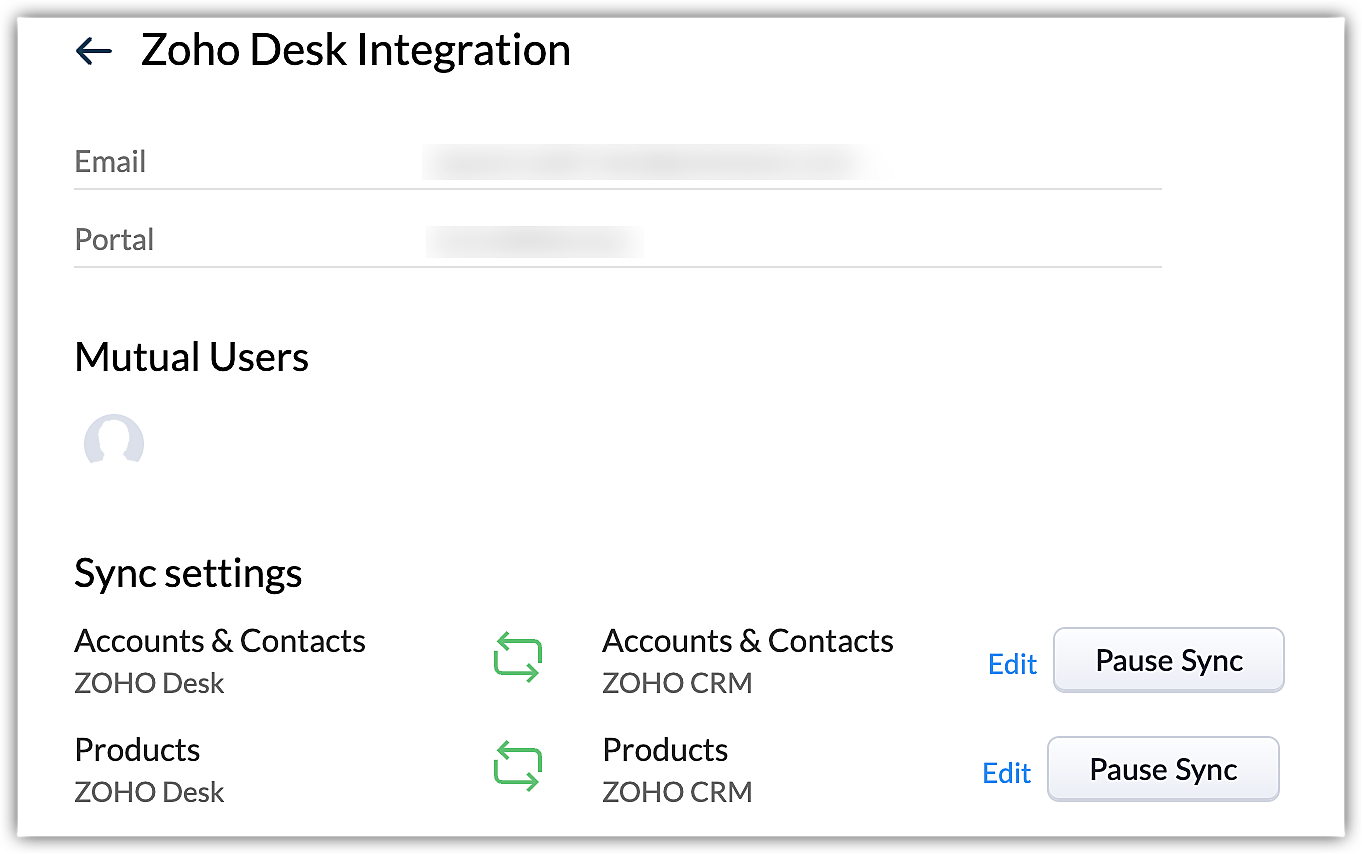Click the sync arrows icon for Accounts & Contacts
This screenshot has height=854, width=1362.
pos(518,660)
